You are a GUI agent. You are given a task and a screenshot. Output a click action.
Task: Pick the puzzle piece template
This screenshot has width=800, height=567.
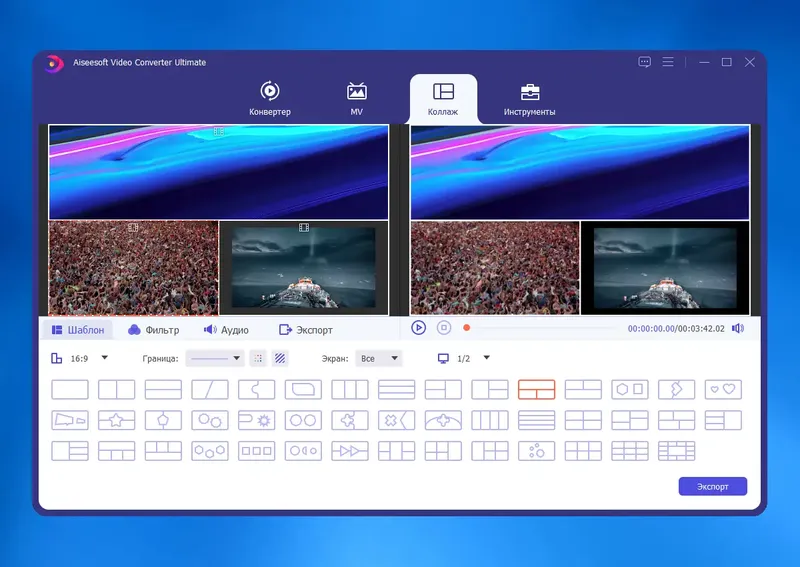(350, 421)
